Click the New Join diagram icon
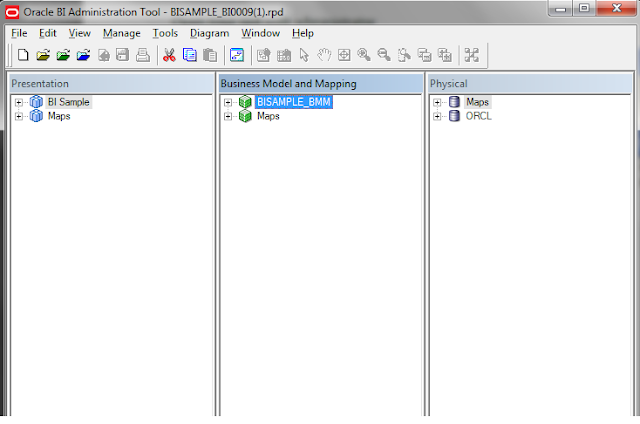 (x=284, y=55)
